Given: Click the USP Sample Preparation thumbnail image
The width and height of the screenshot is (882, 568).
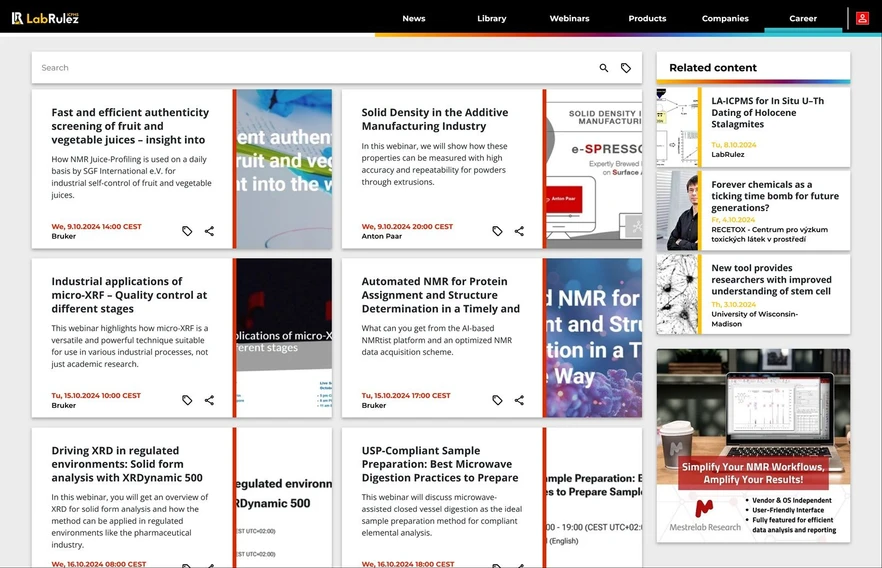Looking at the screenshot, I should (594, 497).
